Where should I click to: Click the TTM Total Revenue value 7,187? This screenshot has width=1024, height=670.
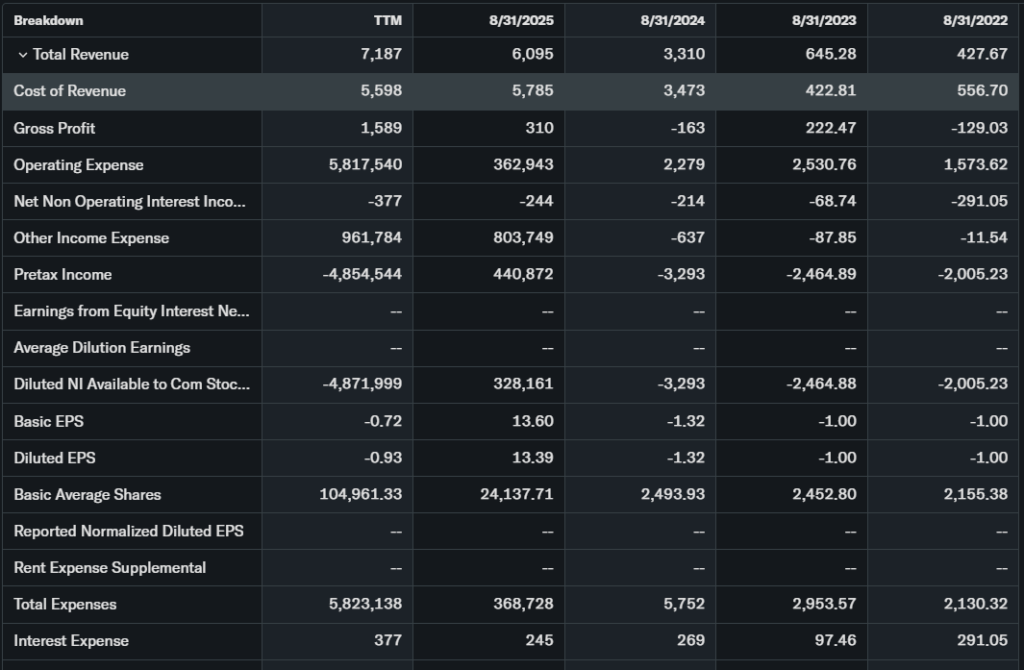381,55
